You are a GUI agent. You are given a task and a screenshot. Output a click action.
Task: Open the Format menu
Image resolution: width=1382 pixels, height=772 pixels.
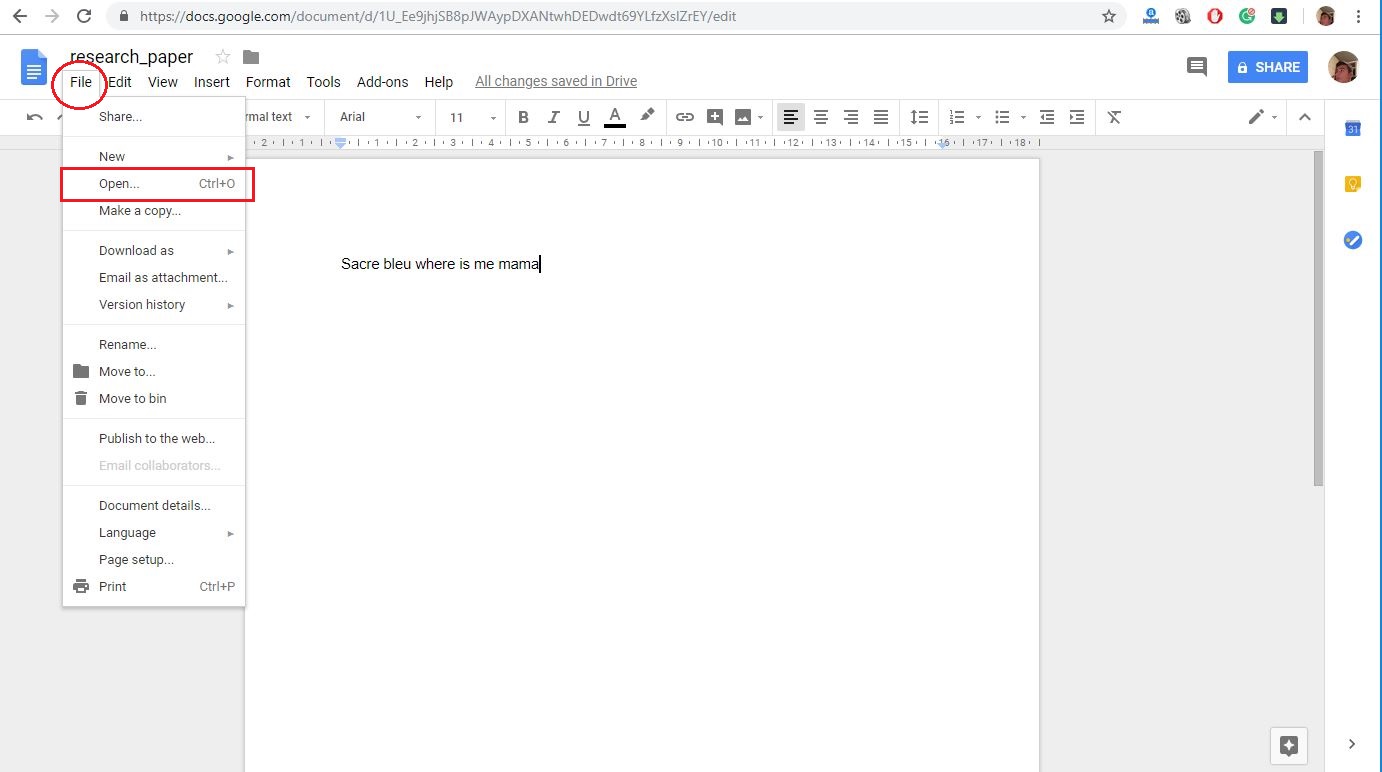(x=268, y=82)
